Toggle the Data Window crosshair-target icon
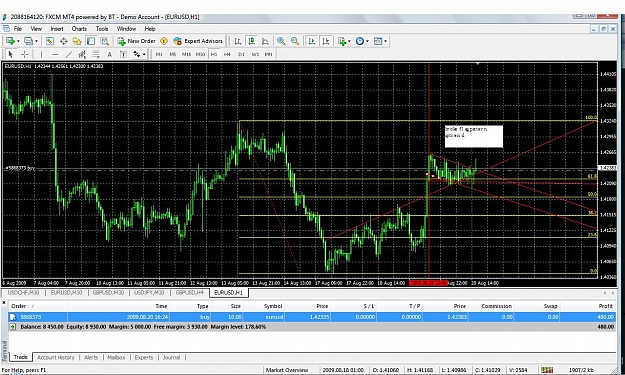 63,41
